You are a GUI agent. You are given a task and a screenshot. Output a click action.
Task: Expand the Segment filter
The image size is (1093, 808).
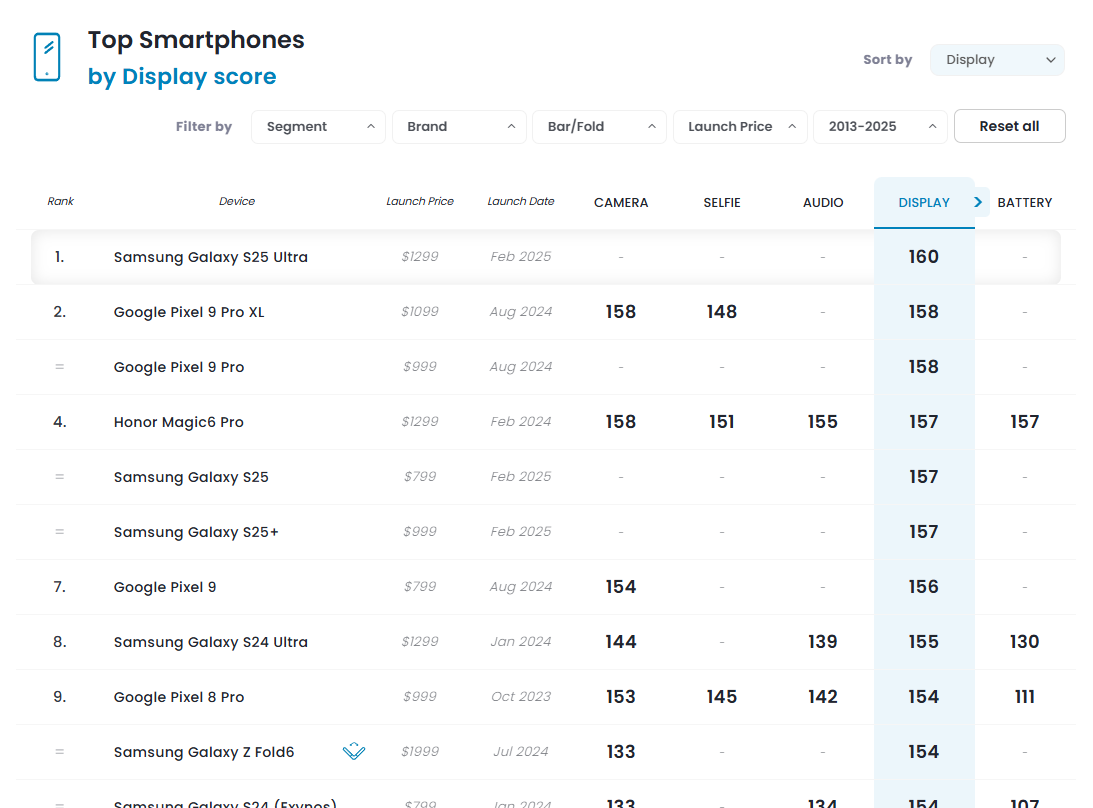[319, 127]
